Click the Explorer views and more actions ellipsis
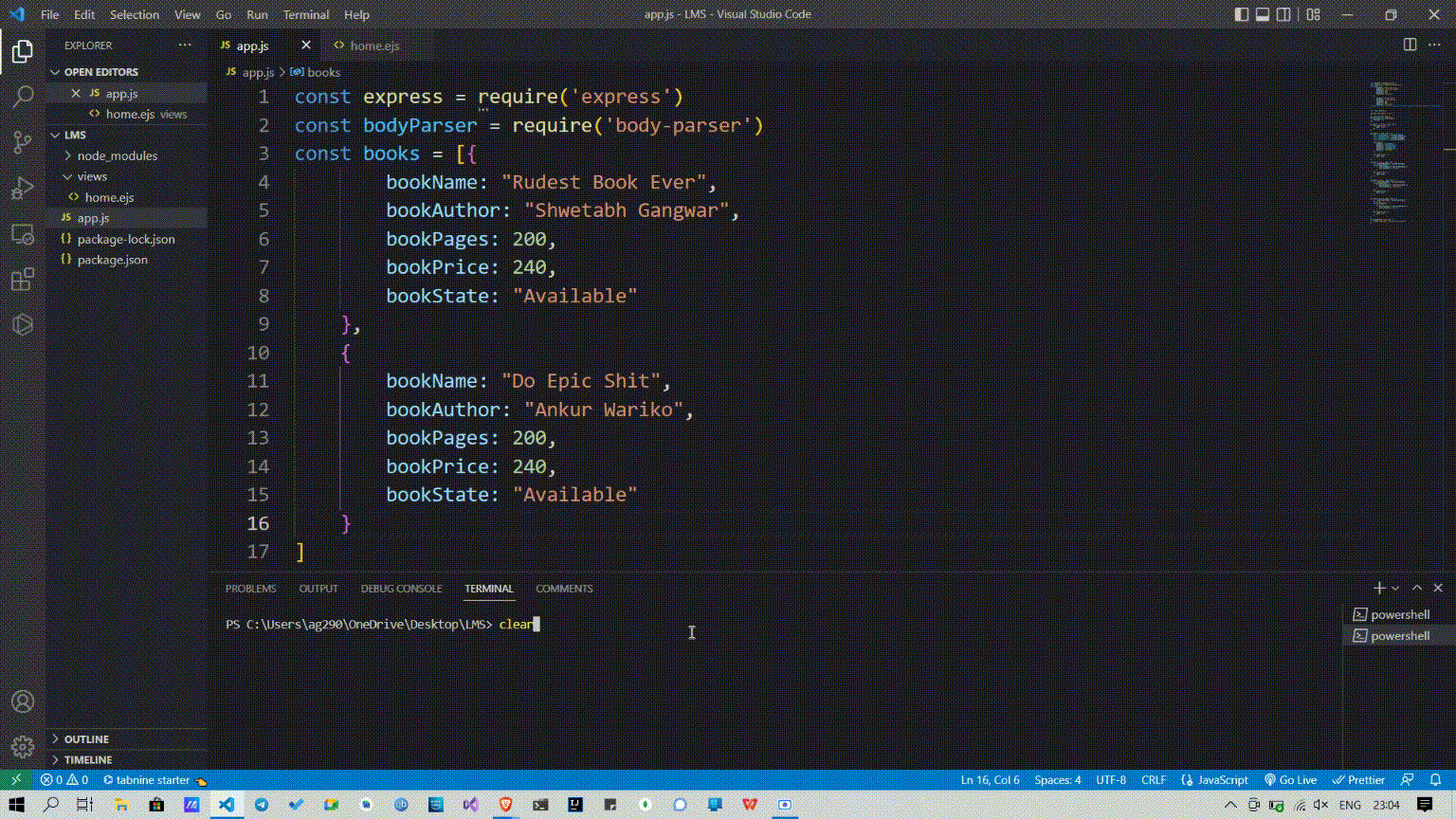The width and height of the screenshot is (1456, 819). coord(185,45)
